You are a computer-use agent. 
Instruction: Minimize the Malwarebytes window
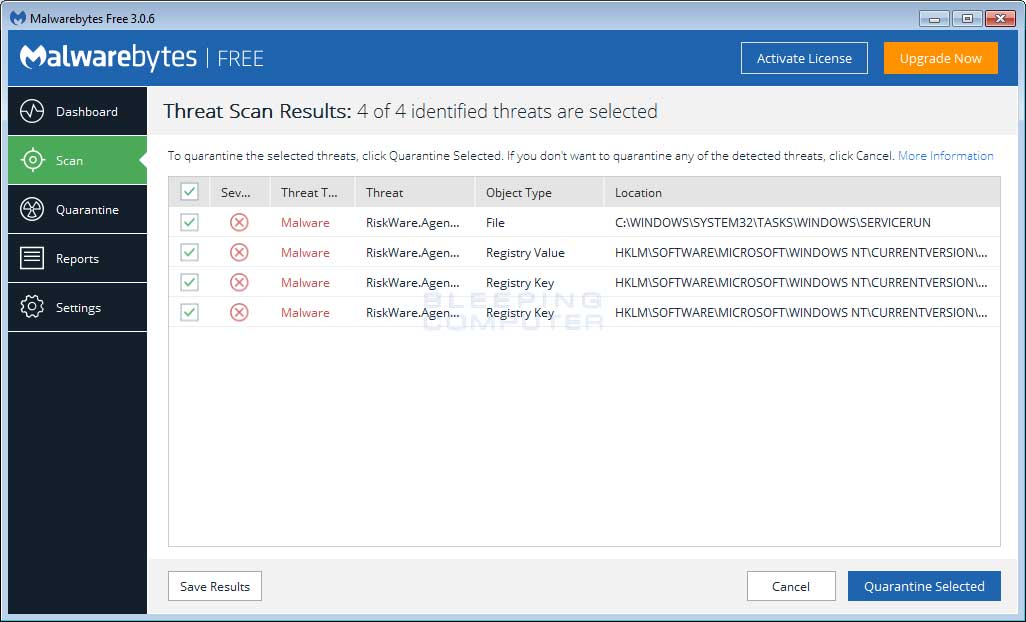point(934,19)
